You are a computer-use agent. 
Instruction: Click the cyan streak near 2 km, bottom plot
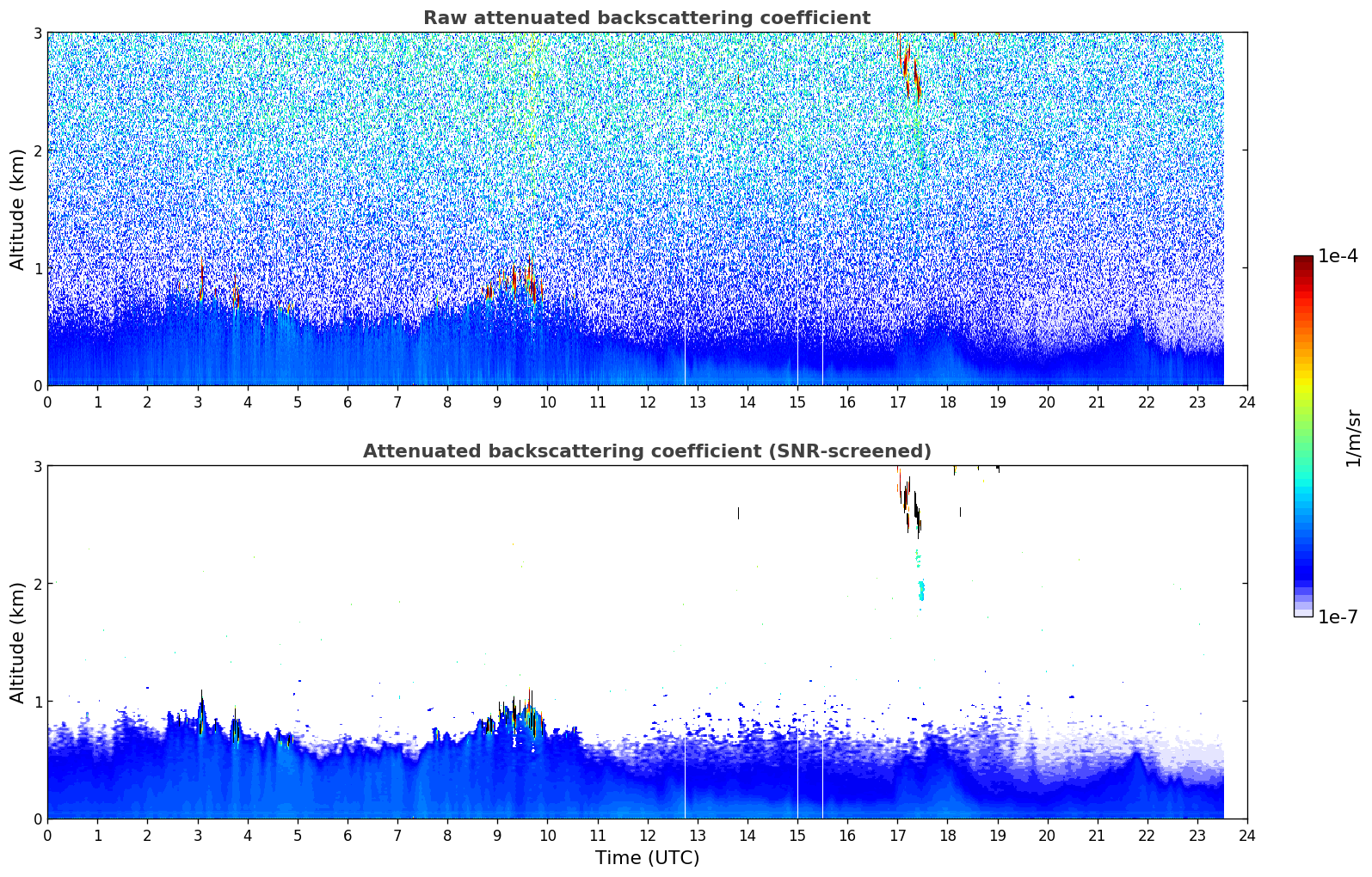[x=920, y=589]
